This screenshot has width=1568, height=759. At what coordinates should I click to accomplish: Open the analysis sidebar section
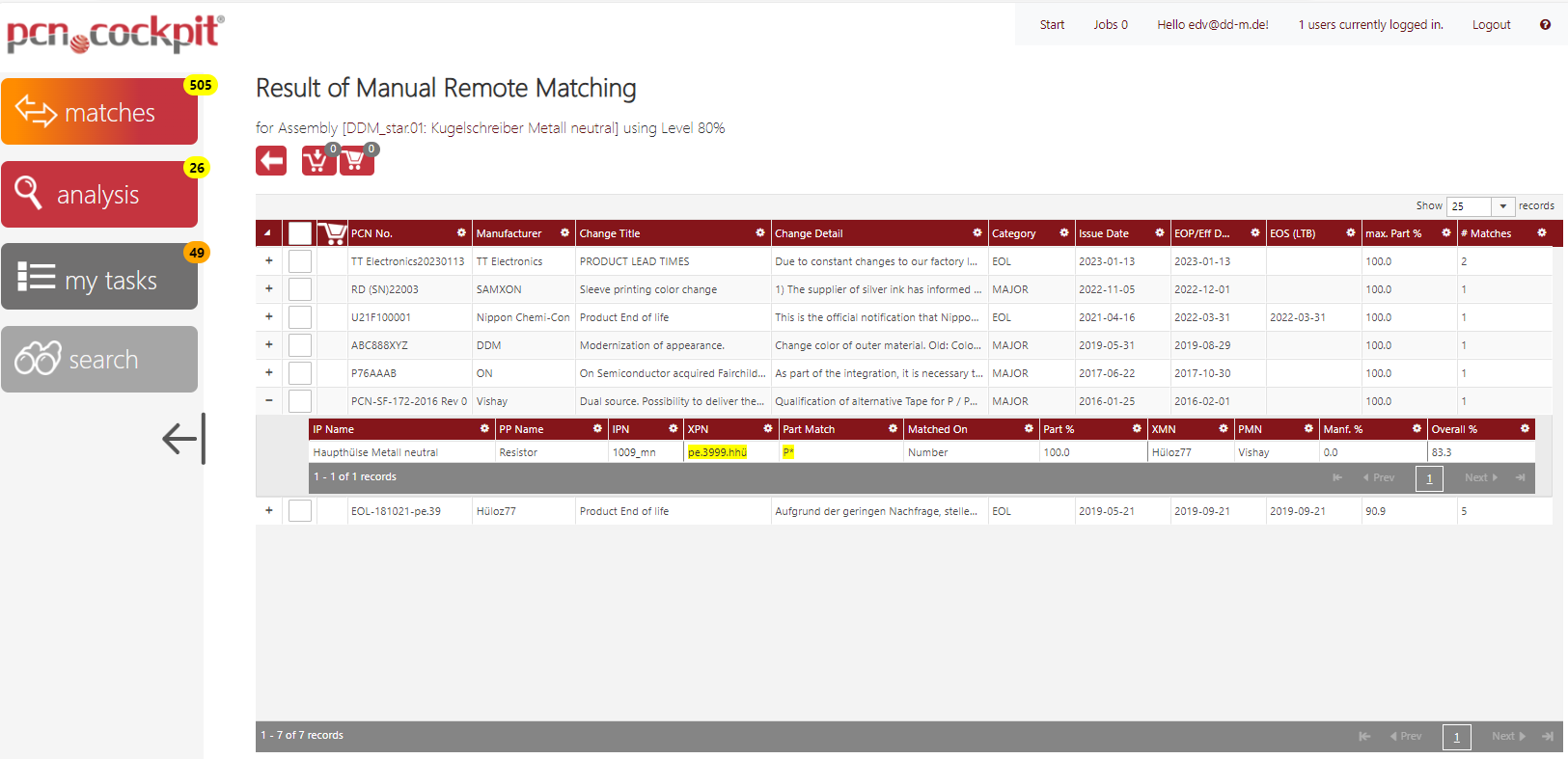[x=99, y=195]
